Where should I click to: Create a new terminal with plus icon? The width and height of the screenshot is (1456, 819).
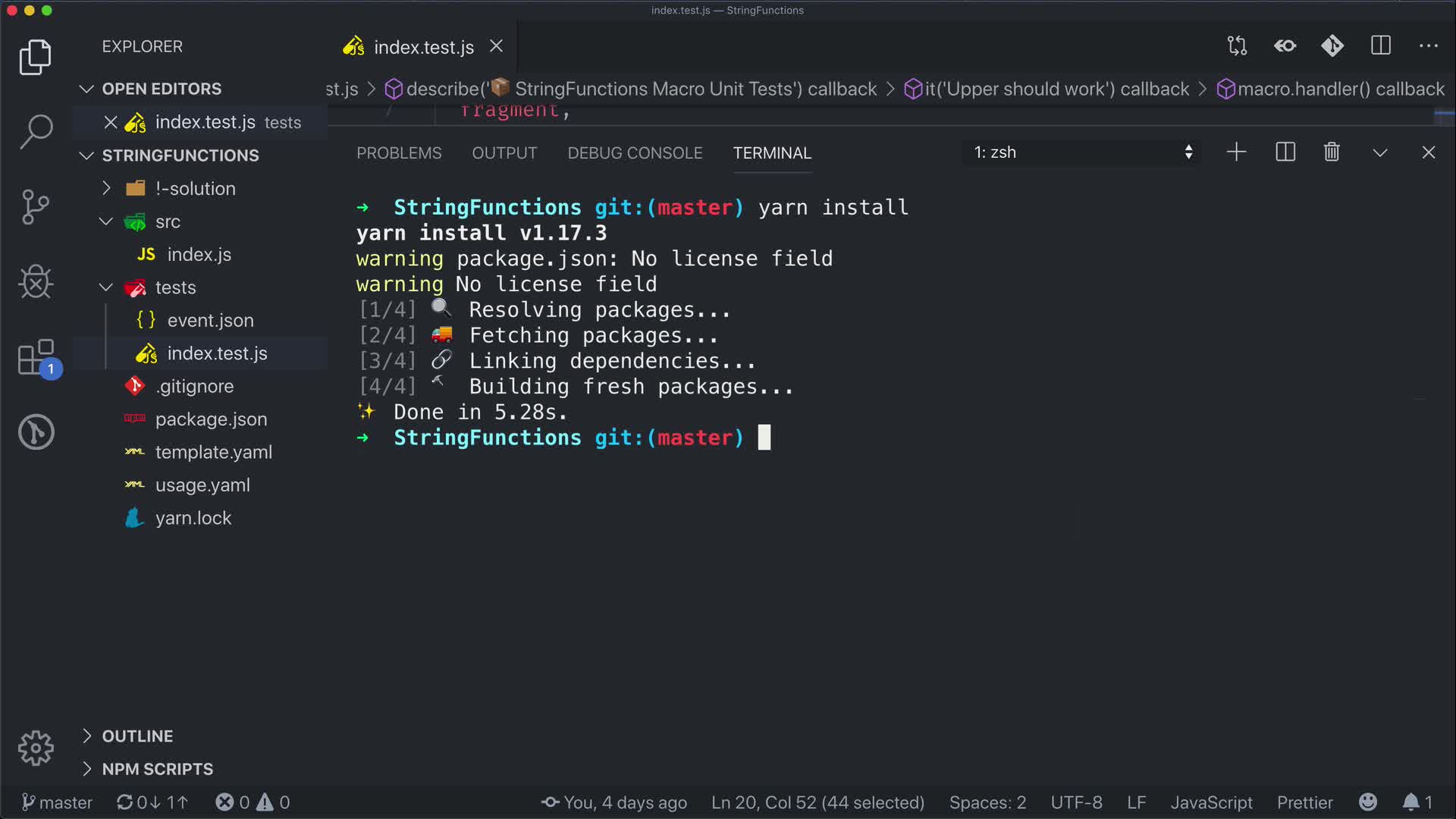click(x=1236, y=152)
